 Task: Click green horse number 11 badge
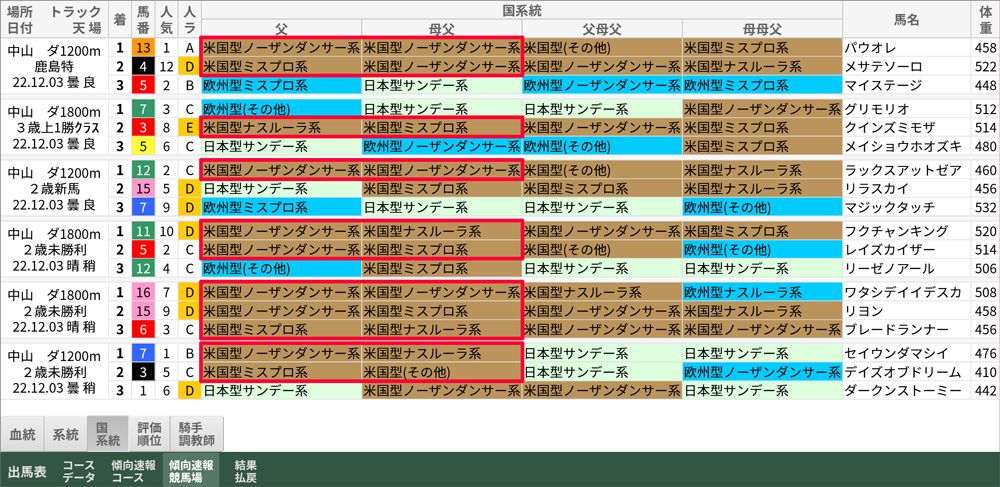pyautogui.click(x=144, y=231)
